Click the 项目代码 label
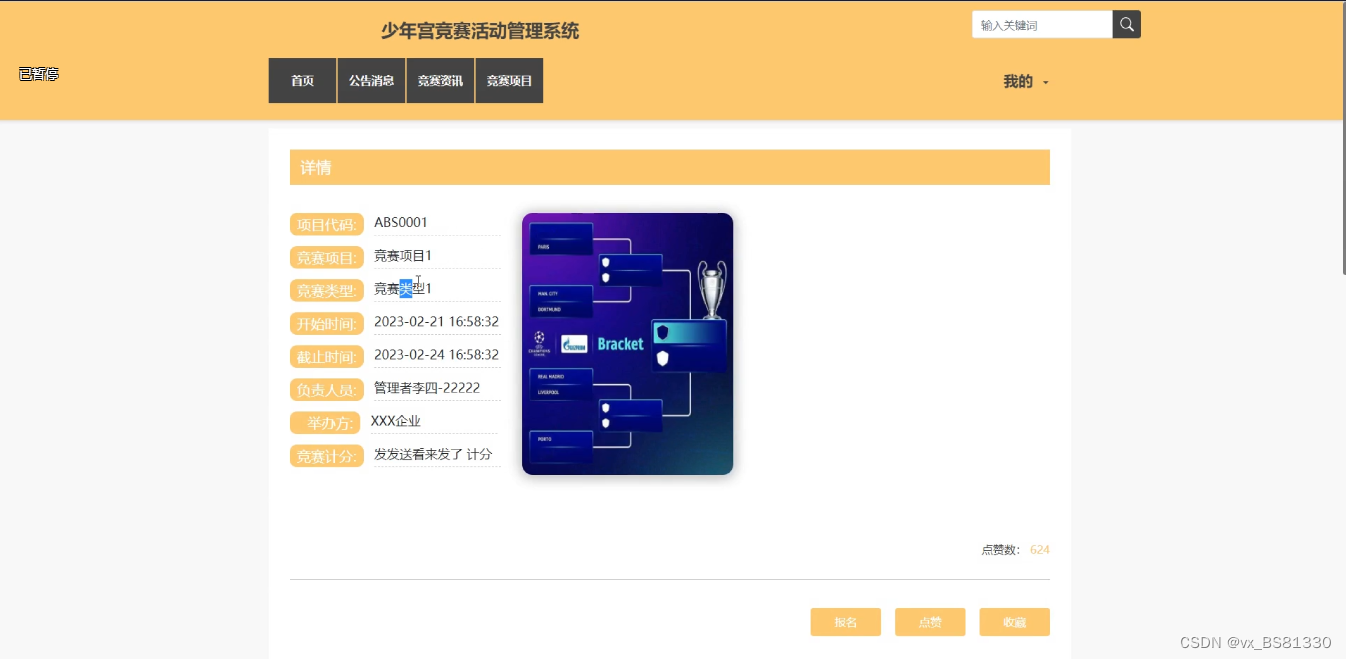The width and height of the screenshot is (1346, 659). point(327,224)
